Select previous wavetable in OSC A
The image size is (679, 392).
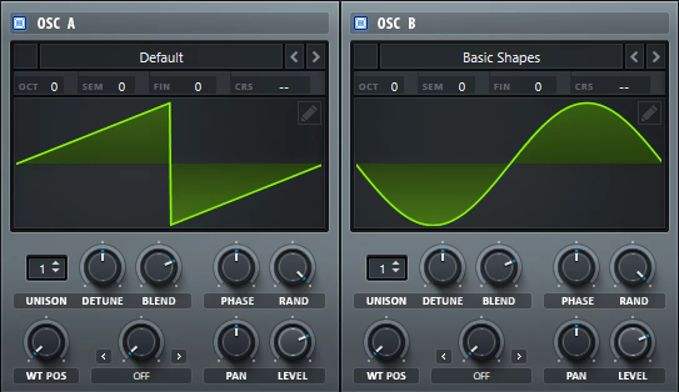click(x=294, y=57)
